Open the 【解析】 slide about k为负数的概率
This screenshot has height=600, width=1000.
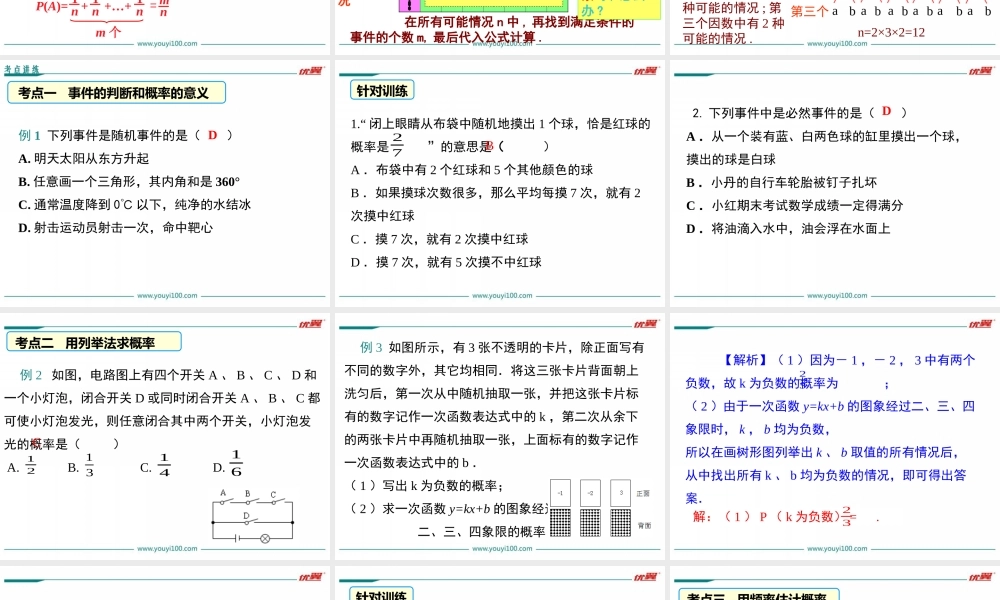click(x=835, y=437)
